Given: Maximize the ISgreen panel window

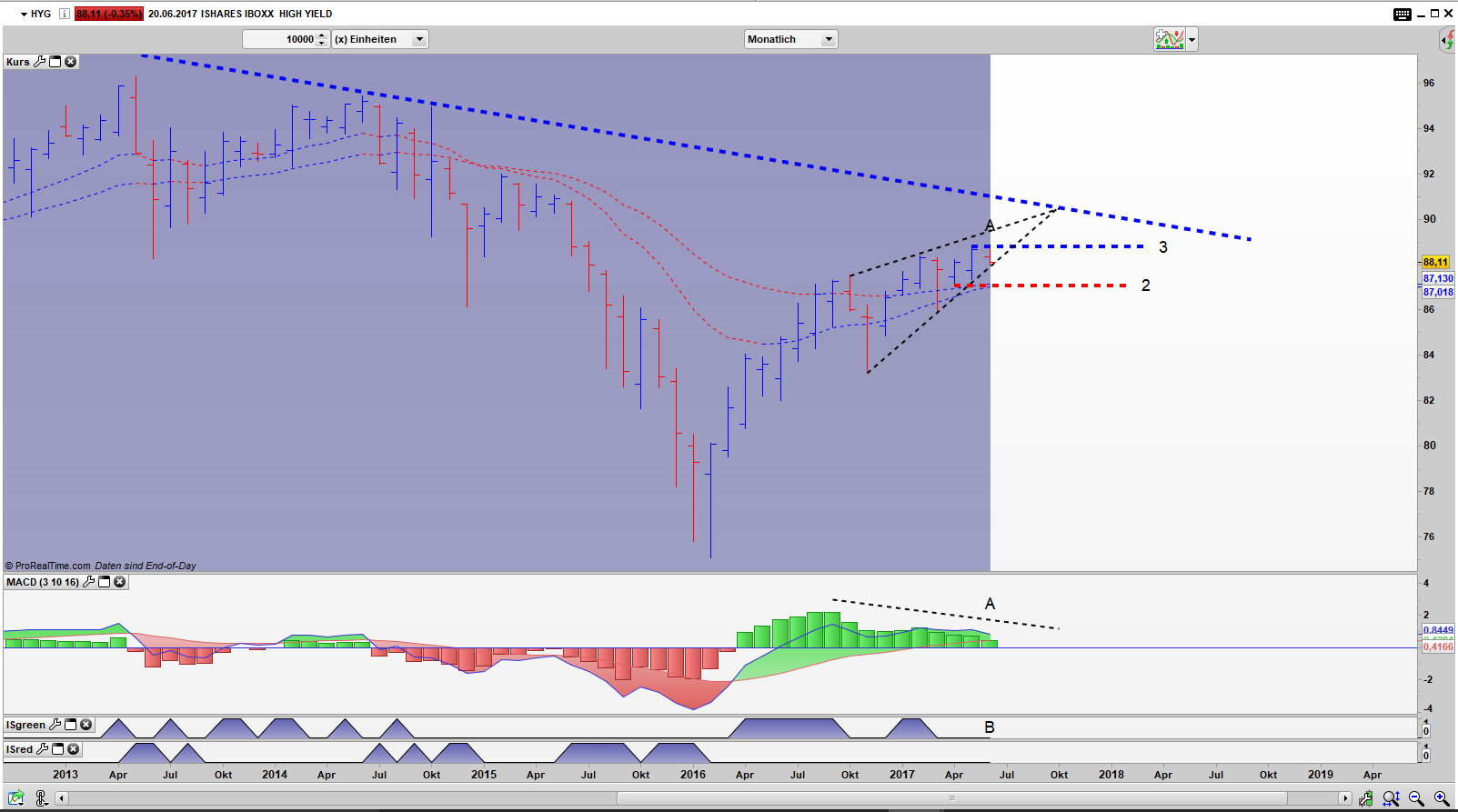Looking at the screenshot, I should click(x=71, y=725).
